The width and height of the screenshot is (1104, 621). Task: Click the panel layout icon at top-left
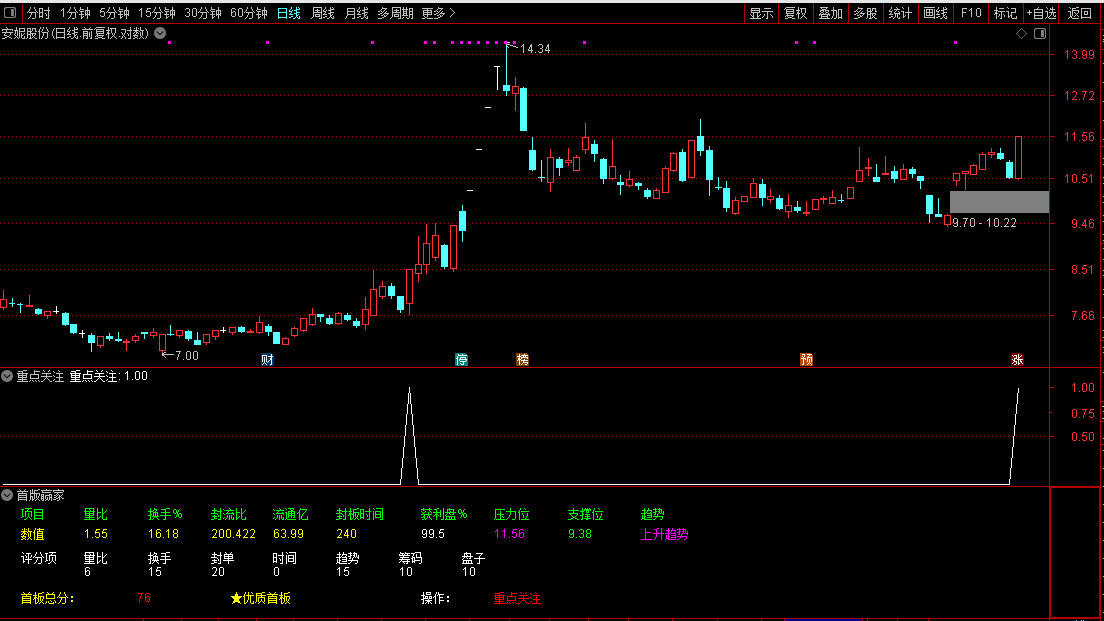point(10,13)
